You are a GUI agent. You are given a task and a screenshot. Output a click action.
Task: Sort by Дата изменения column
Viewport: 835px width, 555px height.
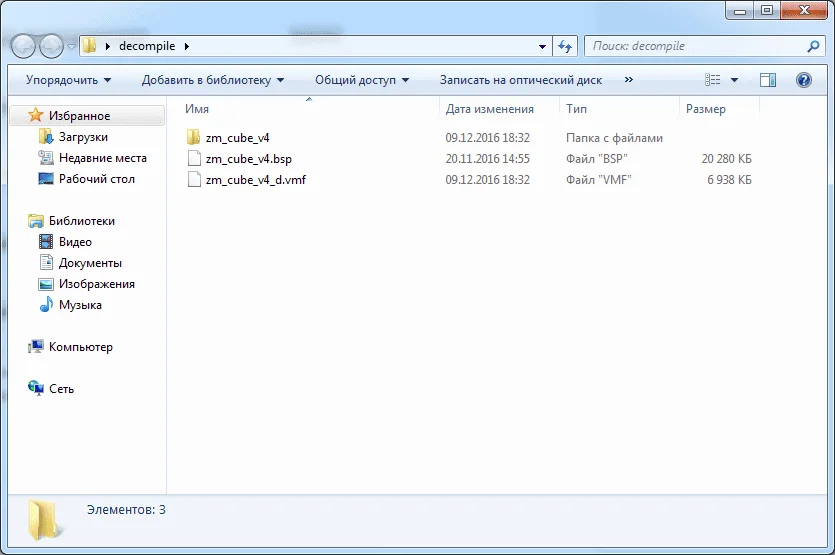tap(490, 109)
